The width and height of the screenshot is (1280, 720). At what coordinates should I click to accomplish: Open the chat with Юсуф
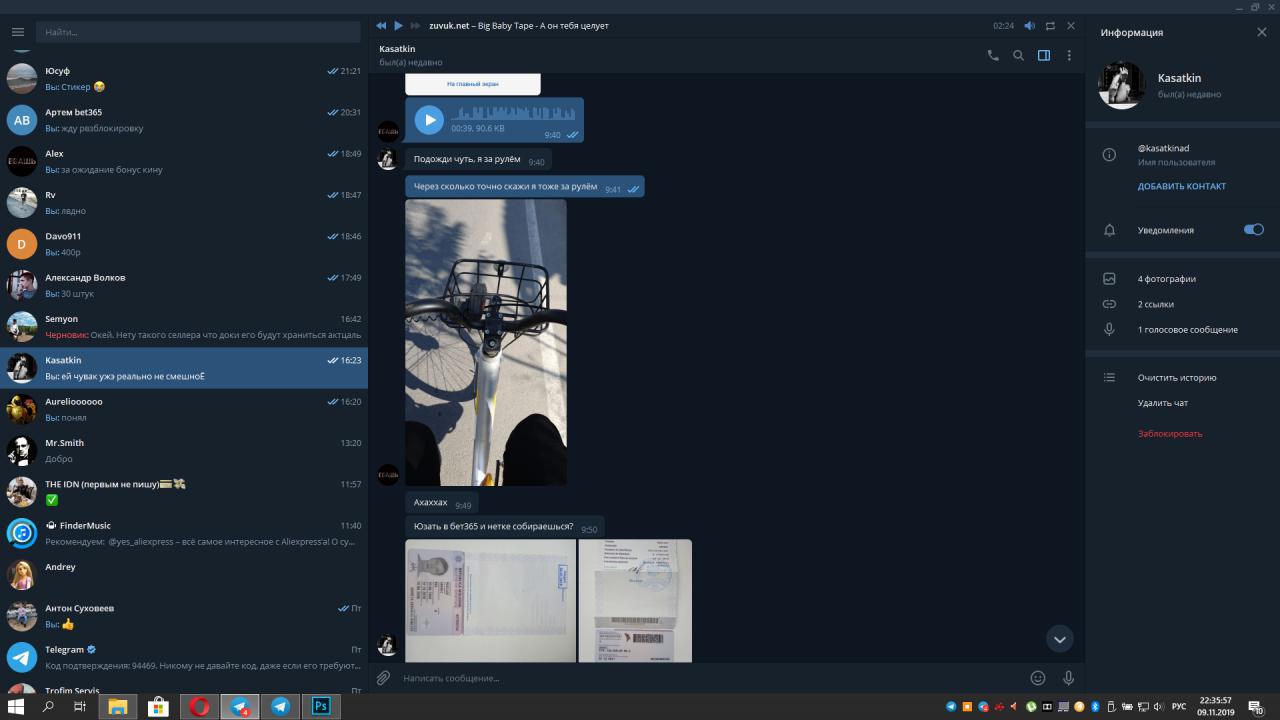pos(184,79)
